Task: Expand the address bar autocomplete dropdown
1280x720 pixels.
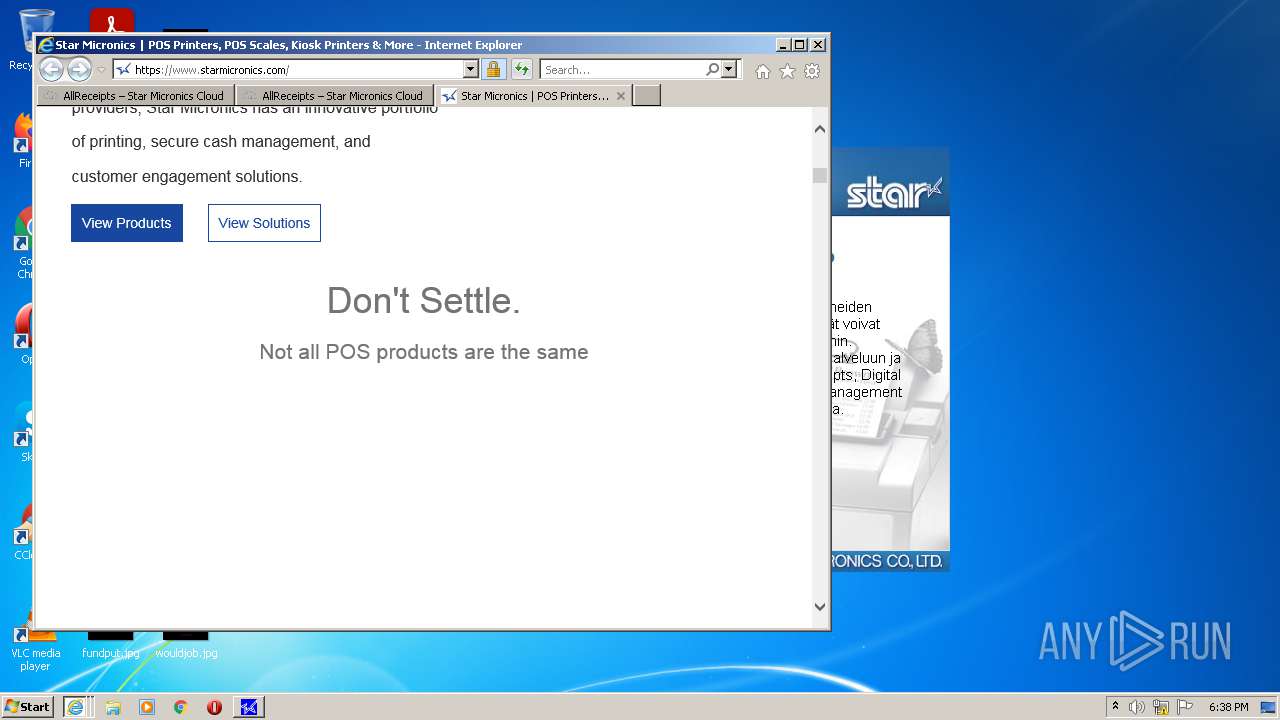Action: coord(471,70)
